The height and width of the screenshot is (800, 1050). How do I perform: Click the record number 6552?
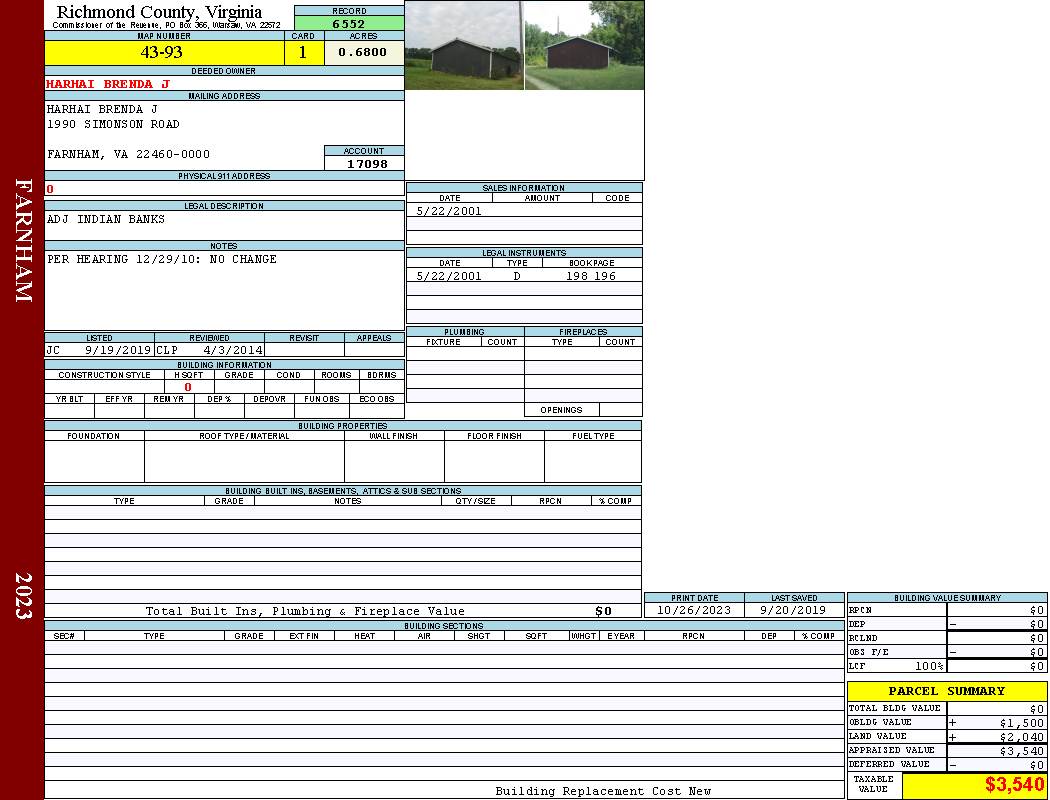pos(349,24)
